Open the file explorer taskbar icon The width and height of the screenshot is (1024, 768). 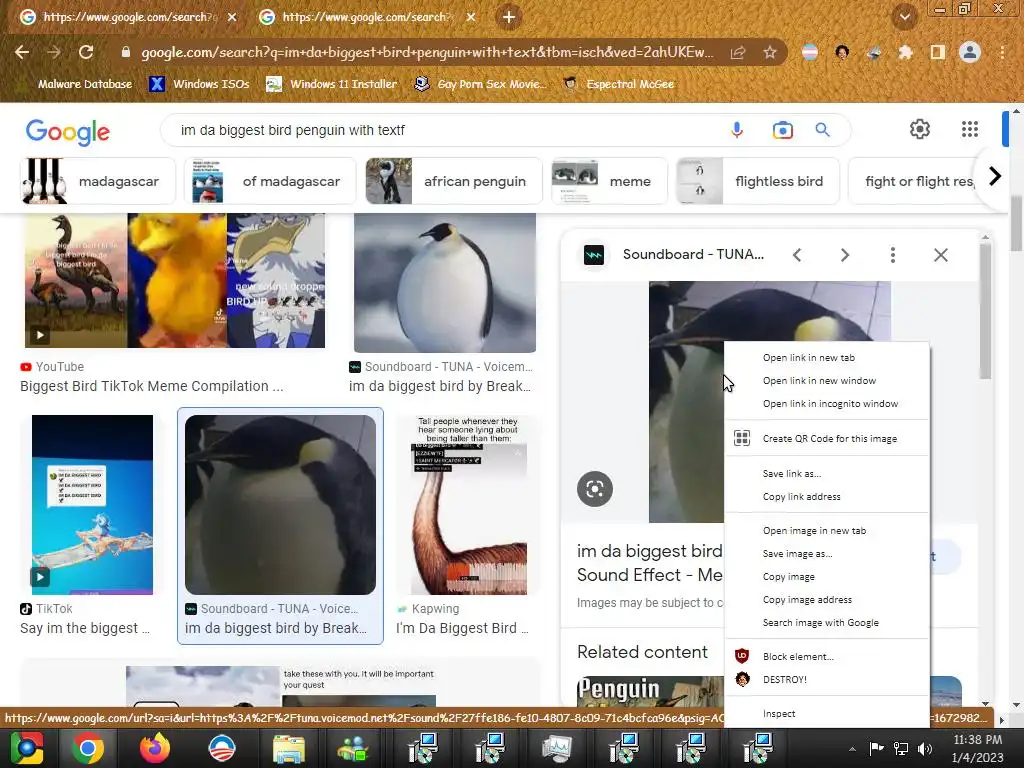289,748
